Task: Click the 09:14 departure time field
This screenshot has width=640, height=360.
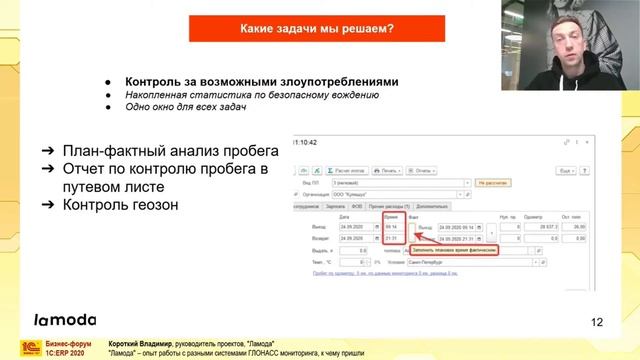Action: (394, 227)
